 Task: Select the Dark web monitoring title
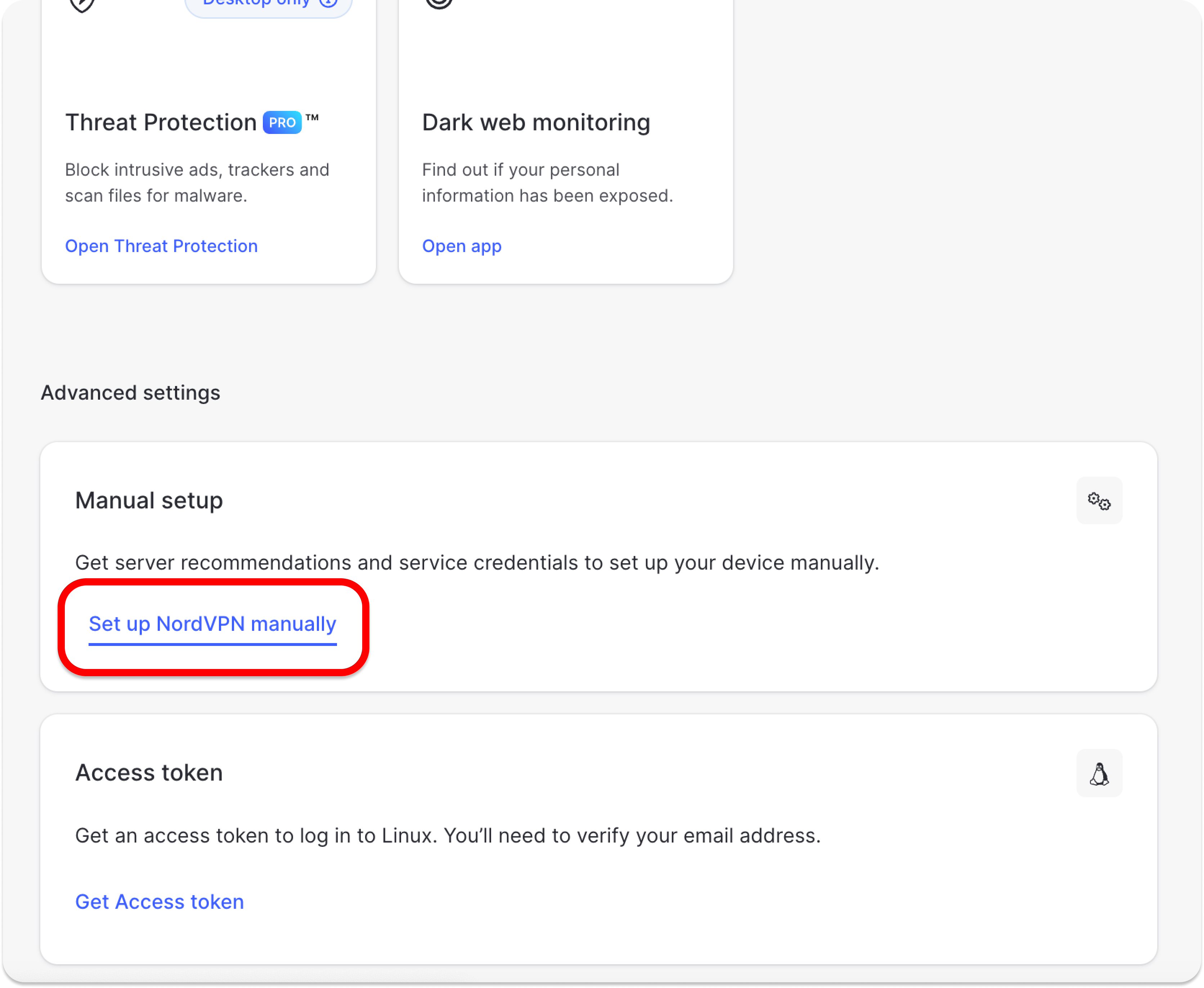535,122
